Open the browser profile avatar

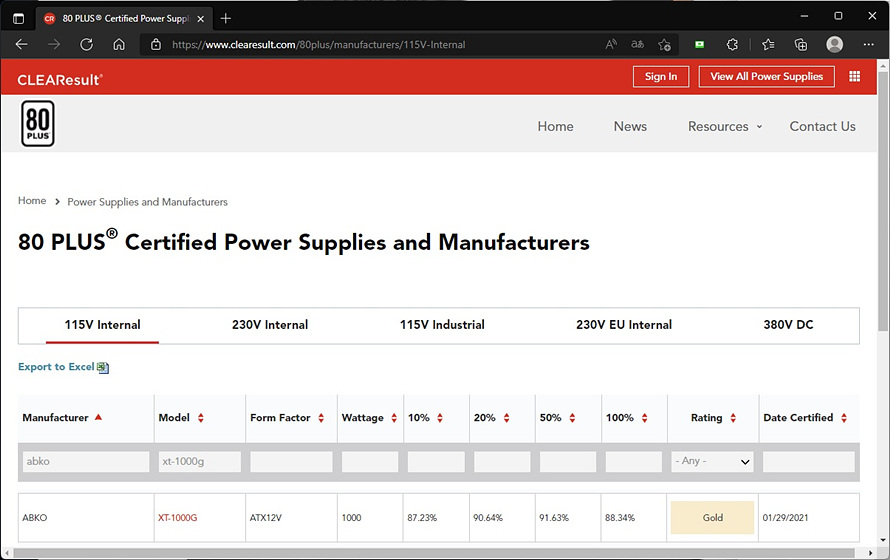(x=834, y=44)
